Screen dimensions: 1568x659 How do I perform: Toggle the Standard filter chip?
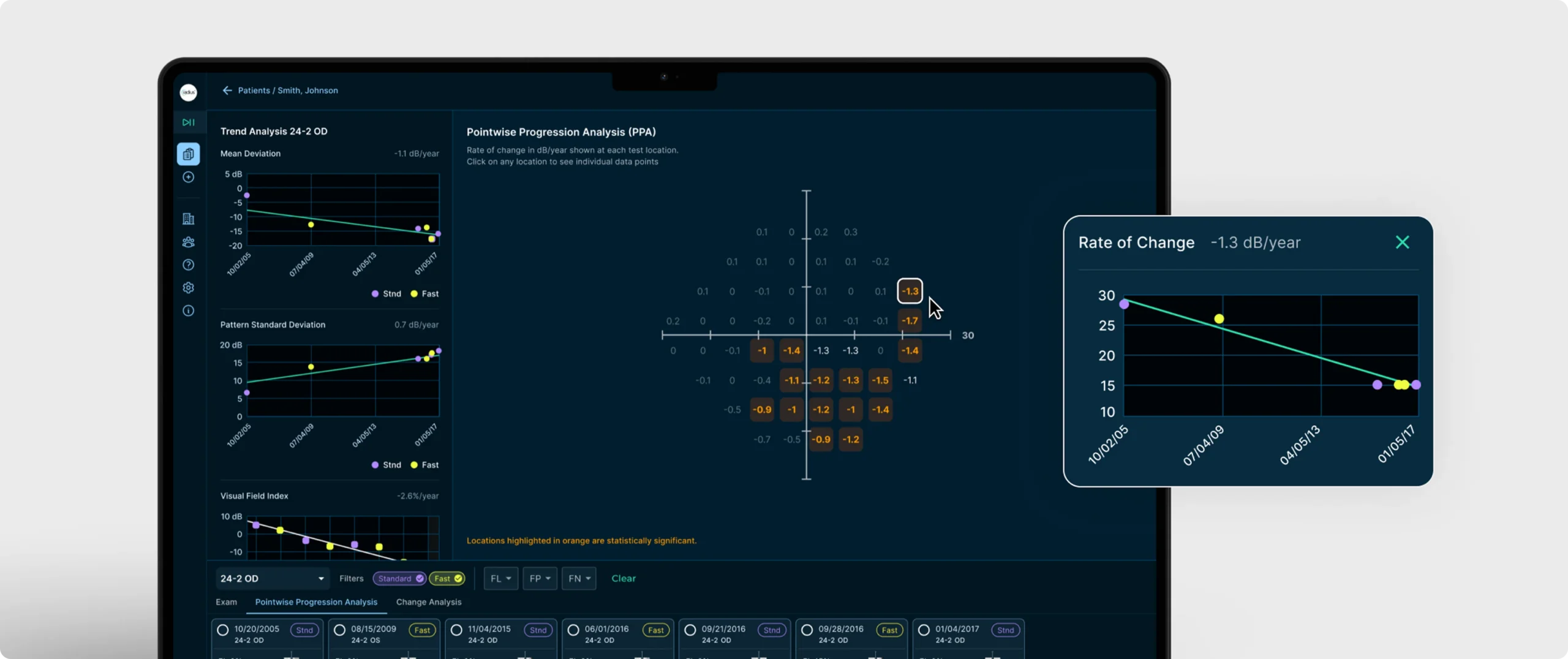click(x=399, y=578)
